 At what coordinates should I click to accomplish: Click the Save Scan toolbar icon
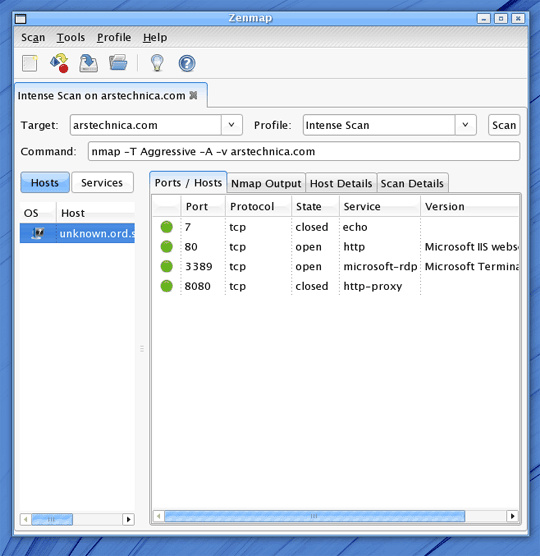pyautogui.click(x=88, y=63)
